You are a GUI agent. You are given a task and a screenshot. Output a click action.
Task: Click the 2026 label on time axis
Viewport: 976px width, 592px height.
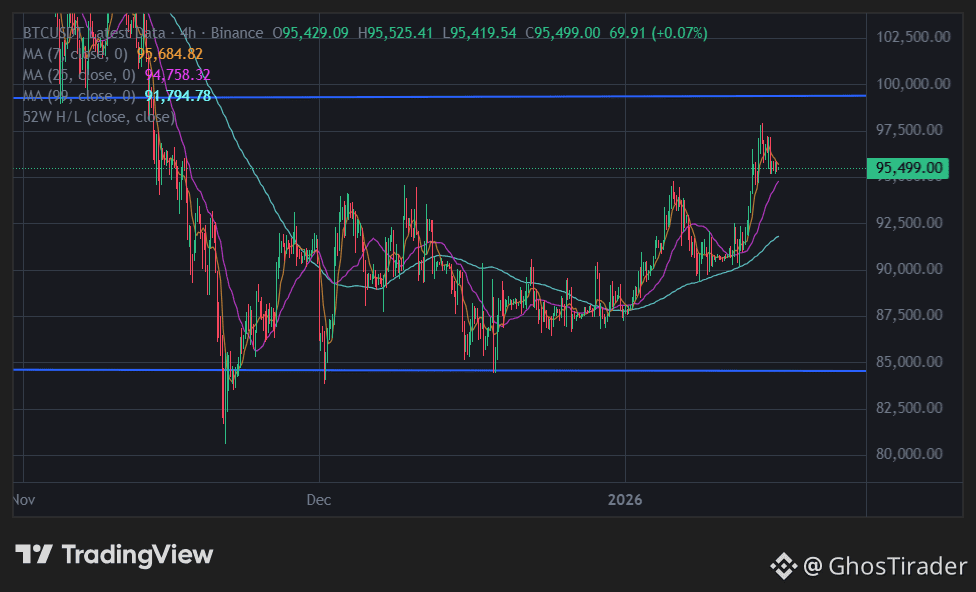coord(625,500)
